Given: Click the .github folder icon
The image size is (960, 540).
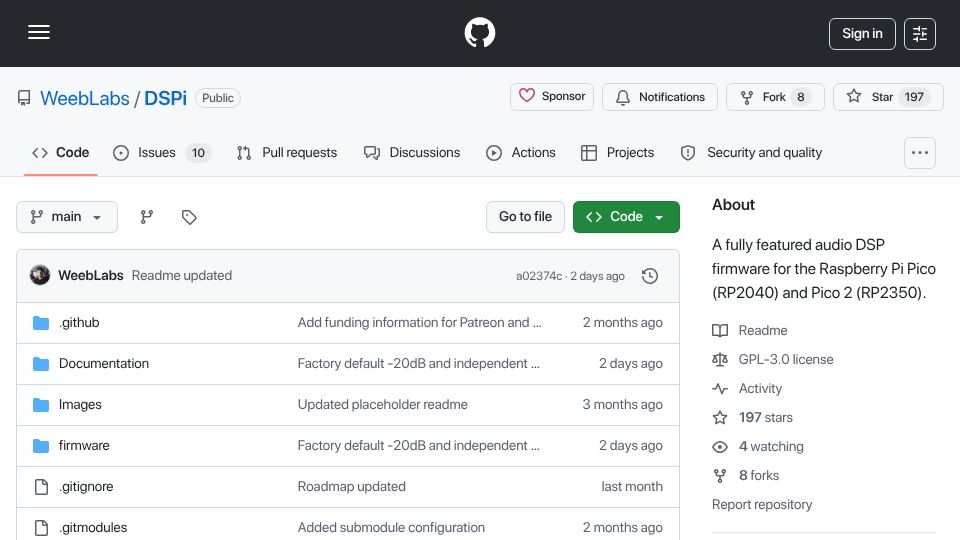Looking at the screenshot, I should tap(41, 323).
